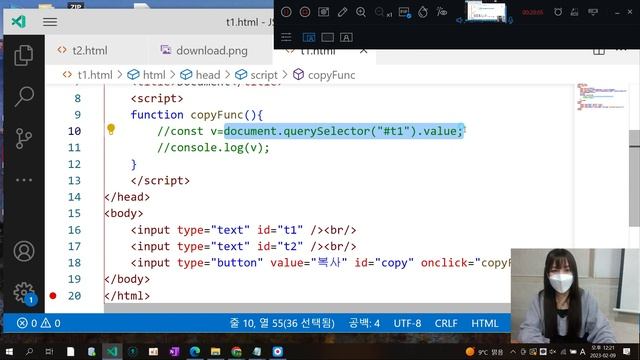
Task: Click the recorder alarm clock timer icon
Action: [x=558, y=12]
